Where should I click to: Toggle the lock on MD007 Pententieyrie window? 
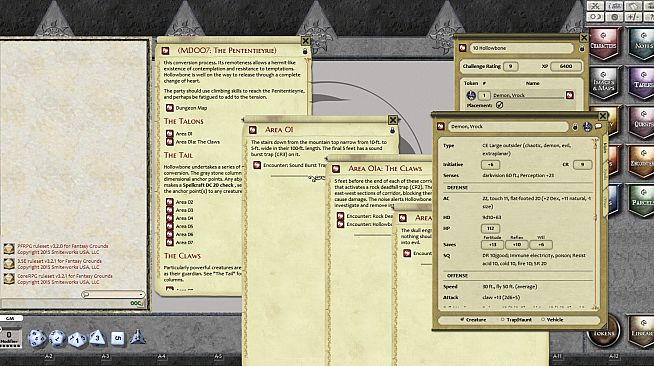tap(305, 51)
